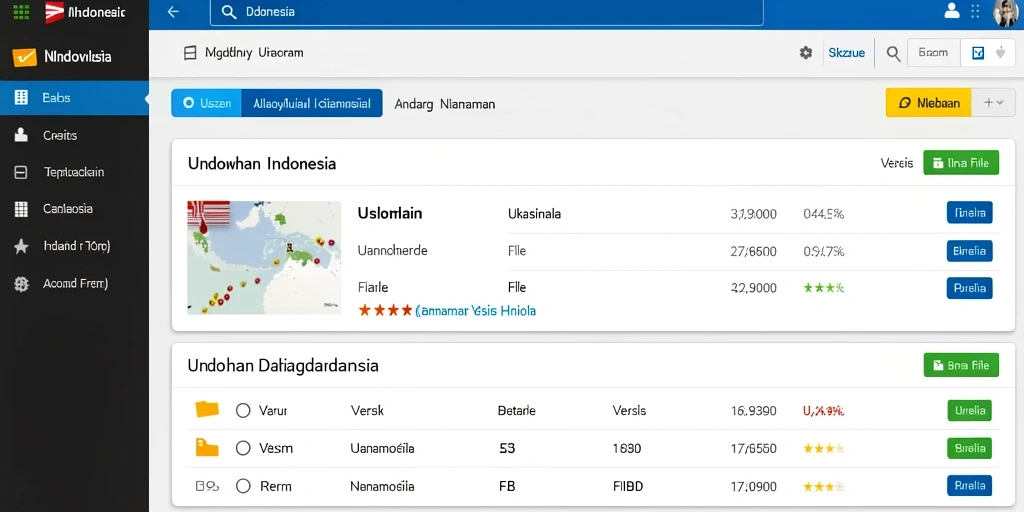Click the magnifier icon beside Boom field

point(893,54)
